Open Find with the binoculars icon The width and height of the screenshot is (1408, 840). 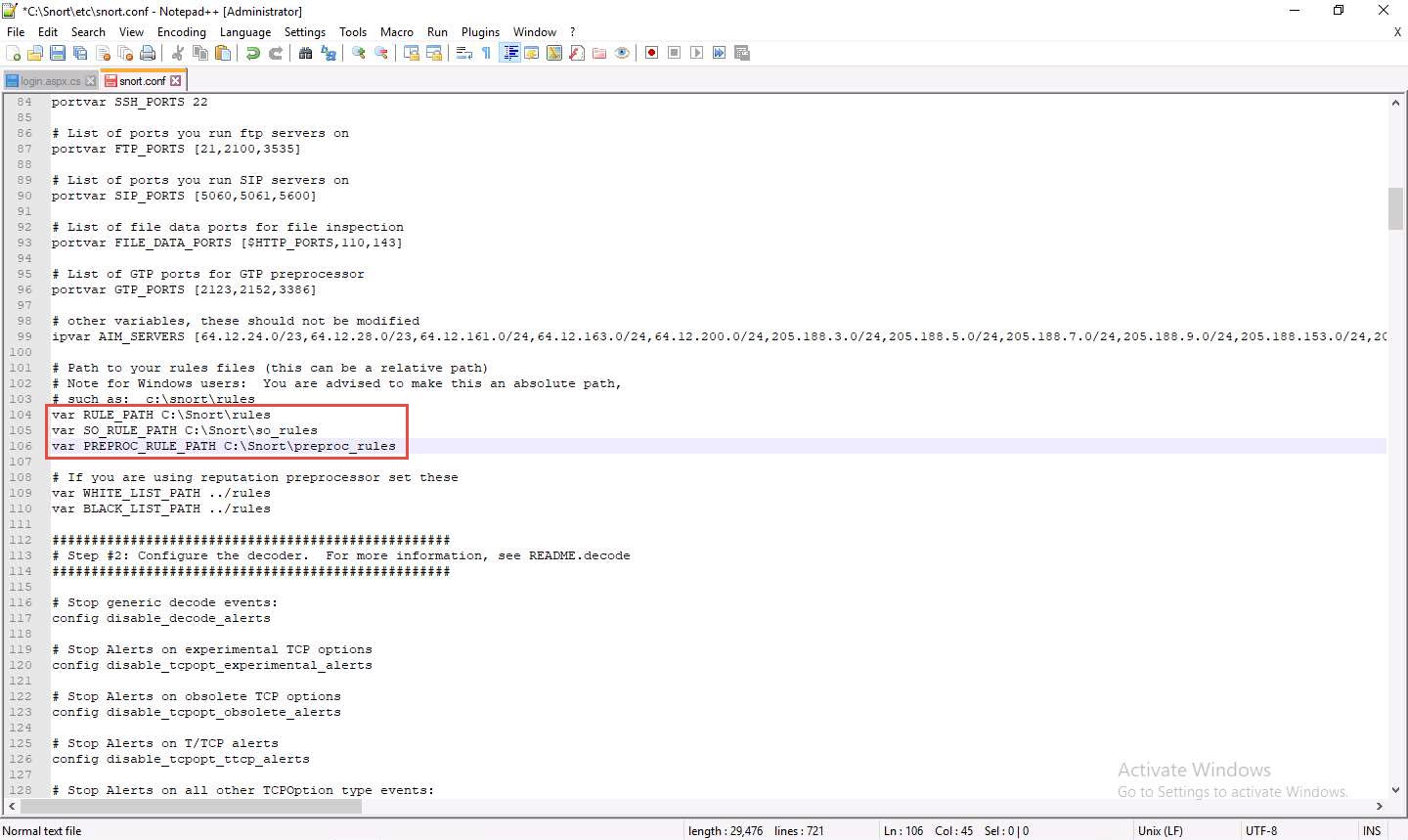coord(305,53)
